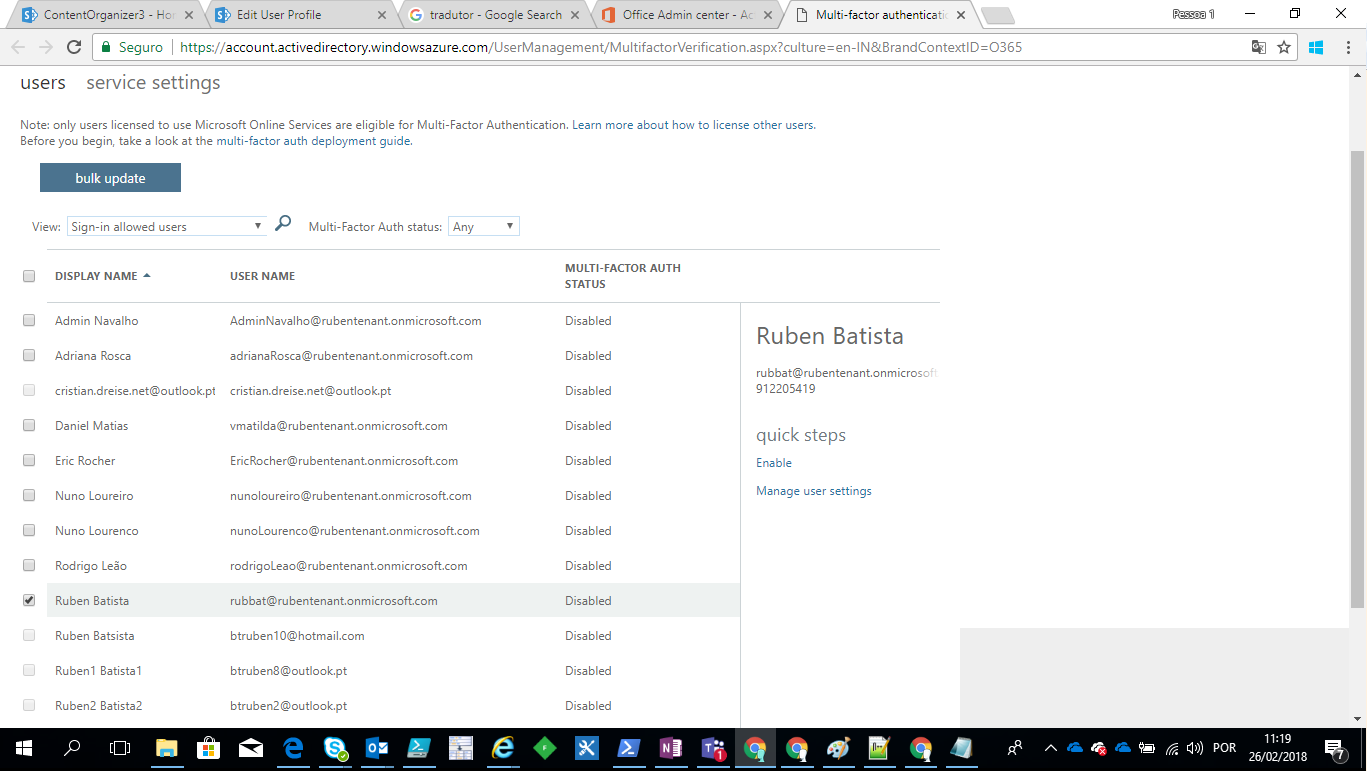Open Microsoft Teams from the taskbar
The width and height of the screenshot is (1367, 771).
(713, 747)
